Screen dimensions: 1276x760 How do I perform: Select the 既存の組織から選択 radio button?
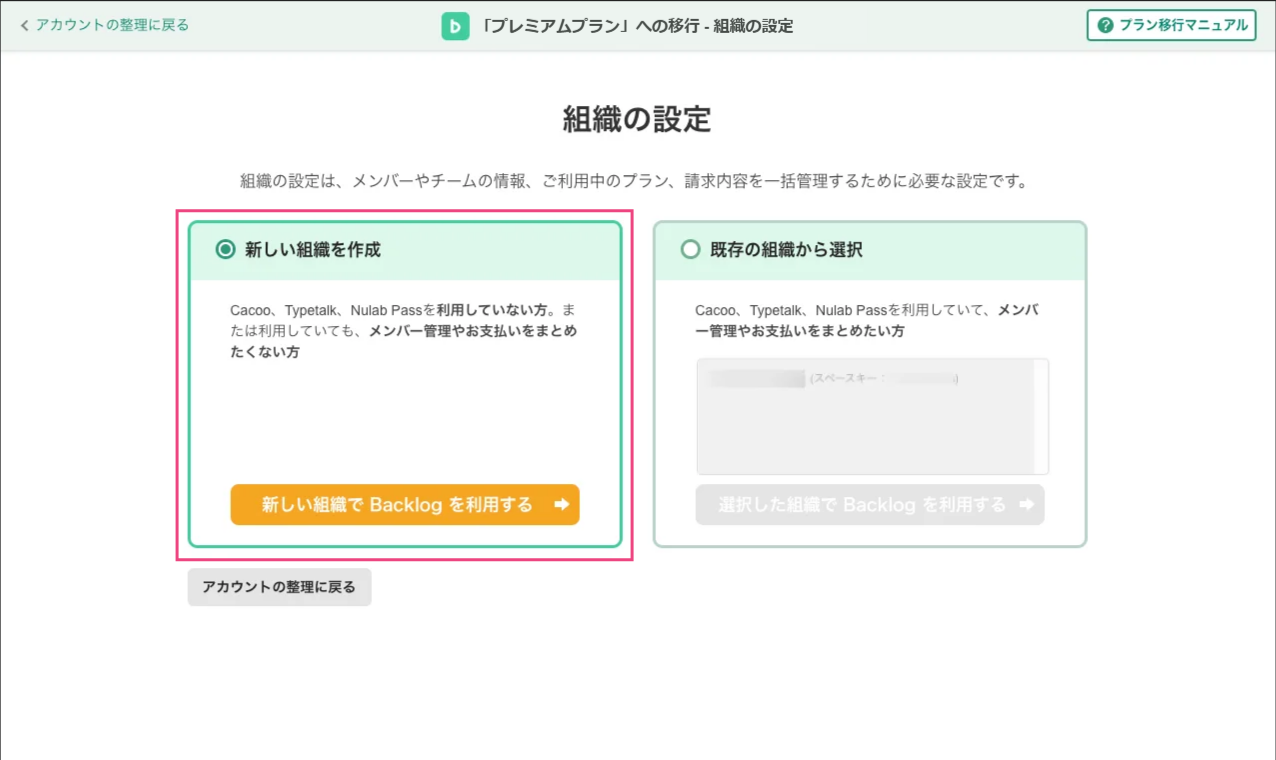pyautogui.click(x=690, y=250)
